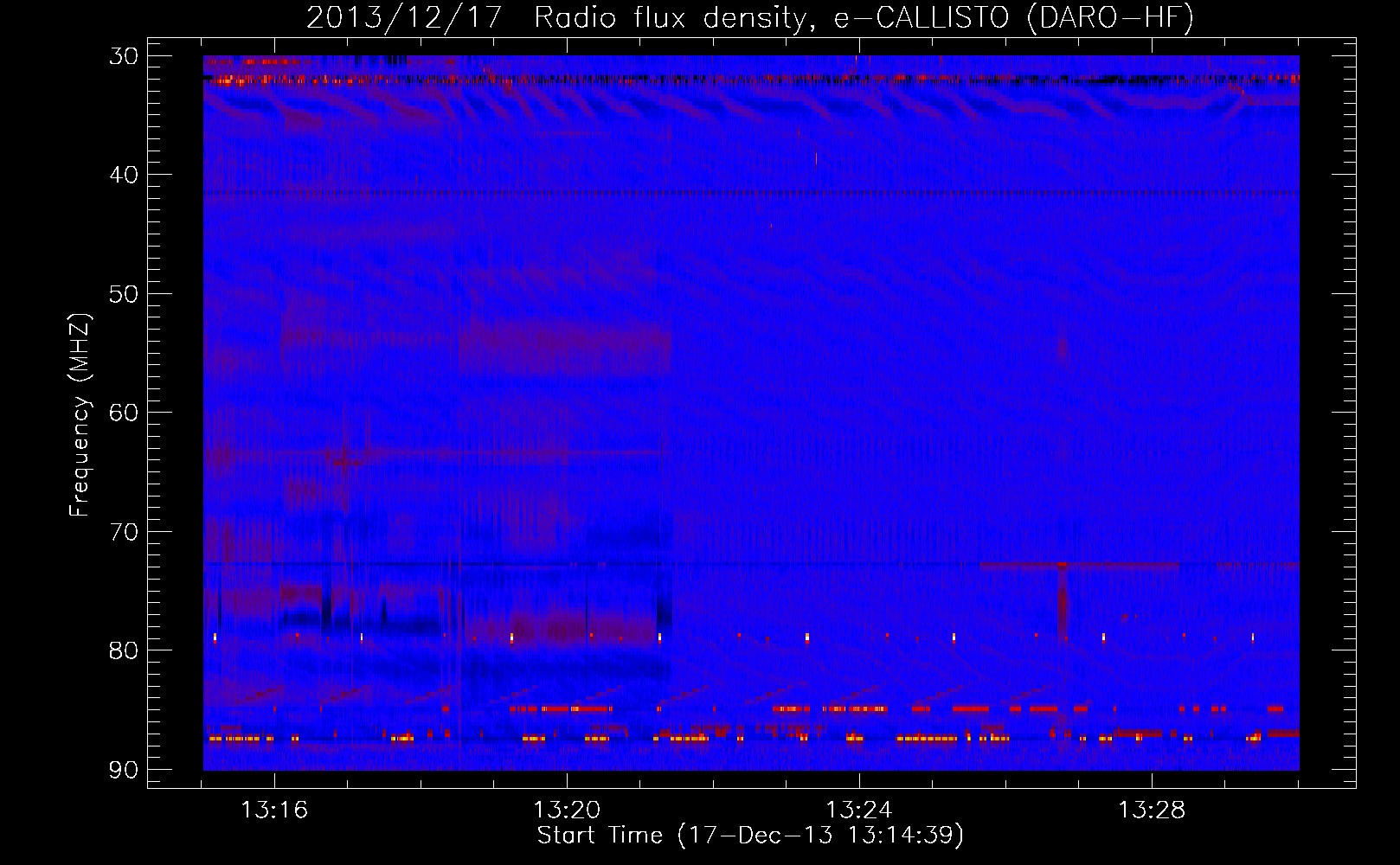Click the 13:28 time tick label
This screenshot has width=1400, height=865.
tap(1152, 811)
